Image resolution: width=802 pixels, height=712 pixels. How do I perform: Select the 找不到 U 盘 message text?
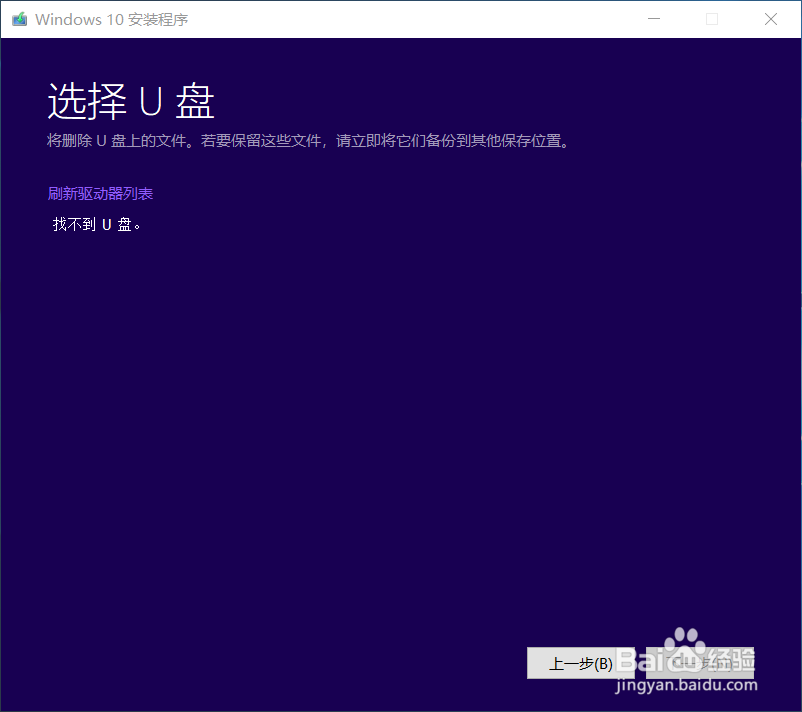point(97,224)
